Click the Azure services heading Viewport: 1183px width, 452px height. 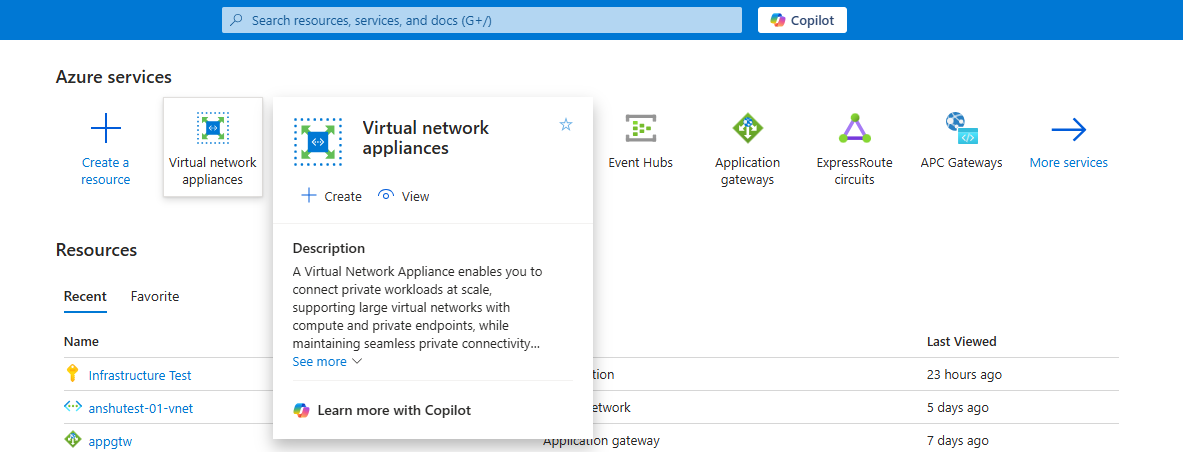tap(114, 77)
